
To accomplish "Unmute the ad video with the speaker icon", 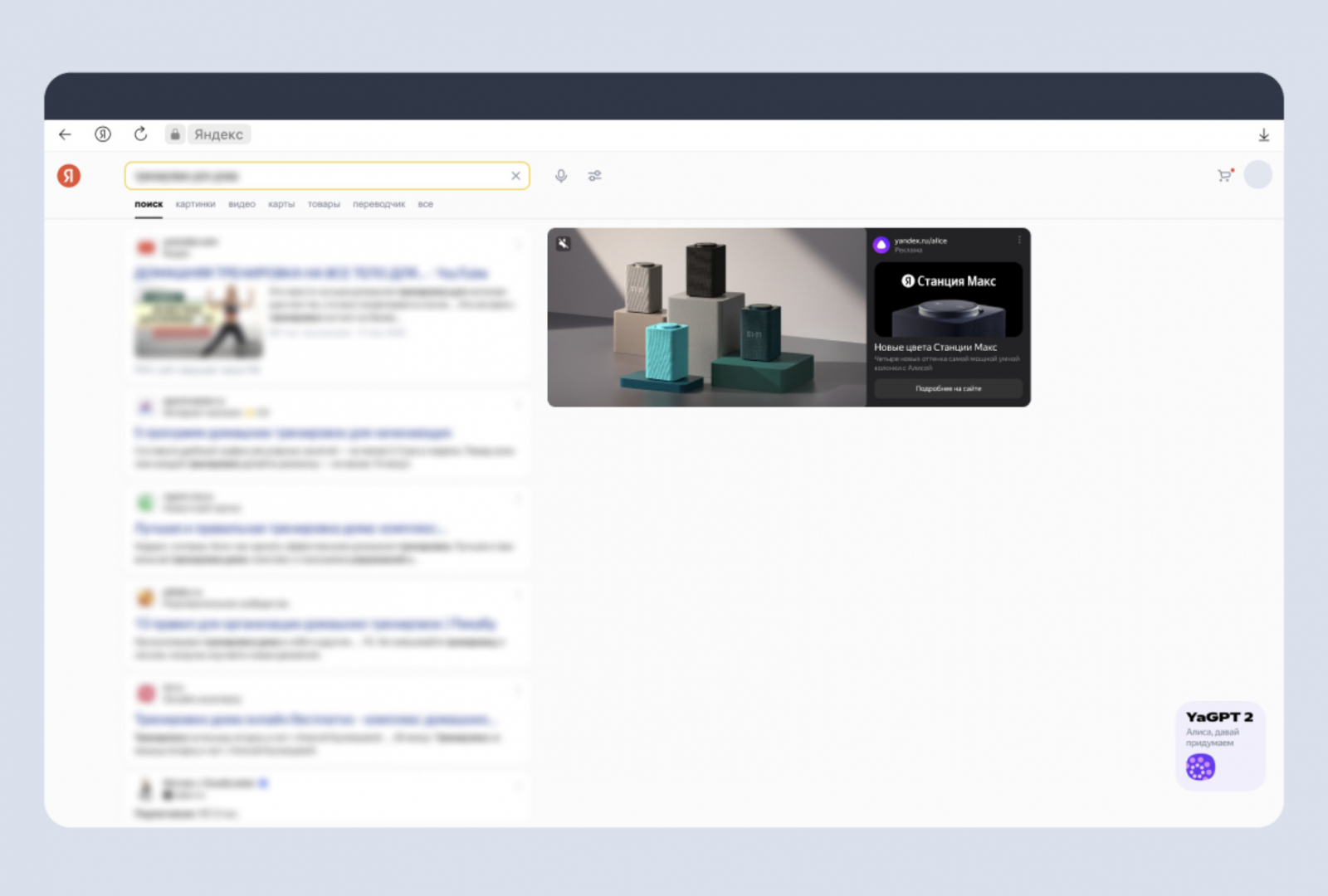I will 564,243.
